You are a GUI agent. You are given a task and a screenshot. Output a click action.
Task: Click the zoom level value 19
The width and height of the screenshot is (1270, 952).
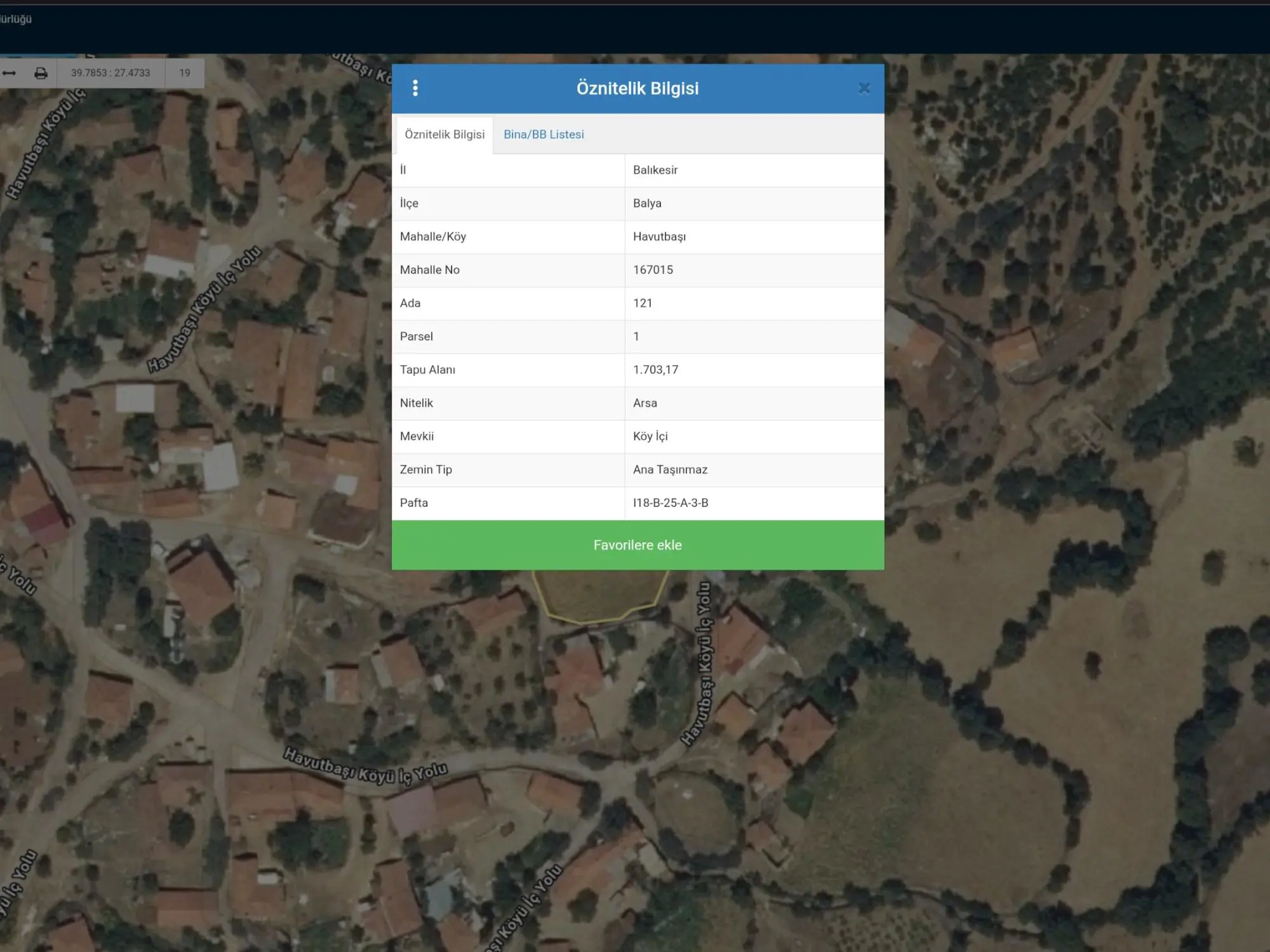click(185, 73)
